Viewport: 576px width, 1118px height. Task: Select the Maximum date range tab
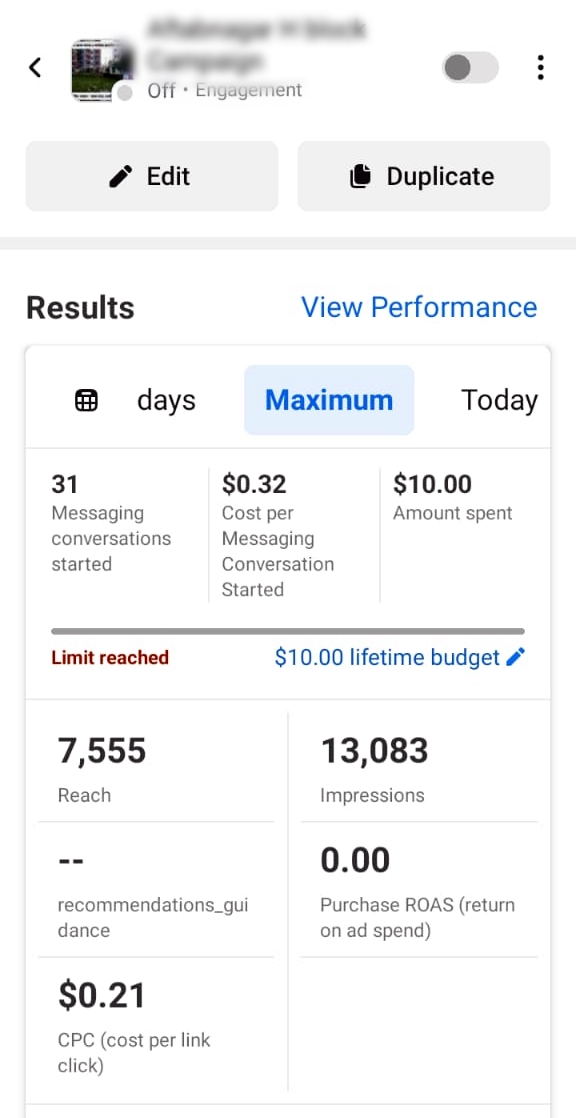coord(329,400)
